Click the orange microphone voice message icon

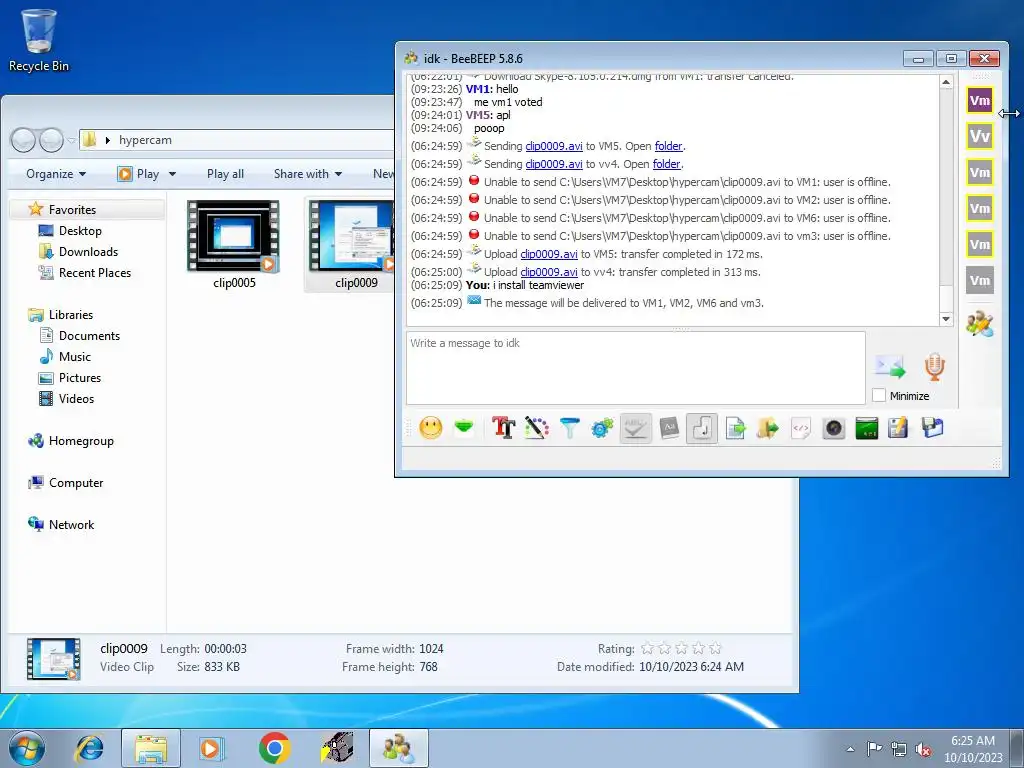click(x=935, y=366)
